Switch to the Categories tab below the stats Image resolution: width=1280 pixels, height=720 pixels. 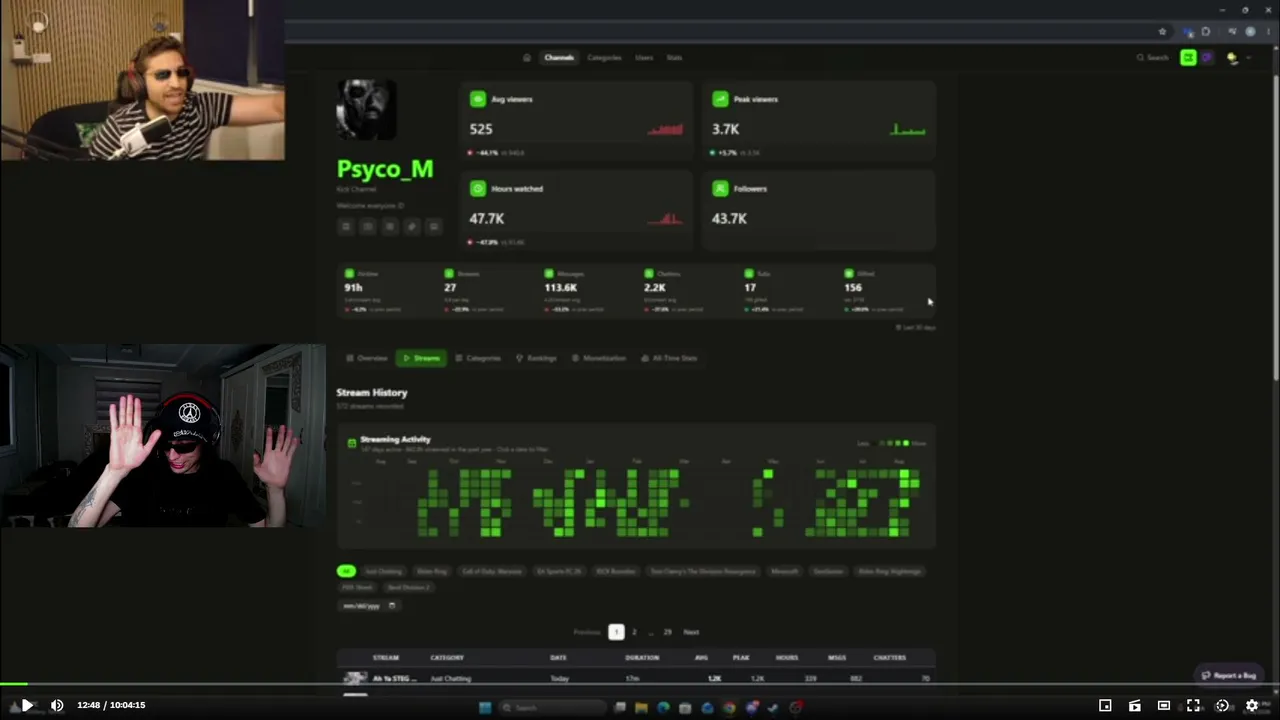point(478,358)
